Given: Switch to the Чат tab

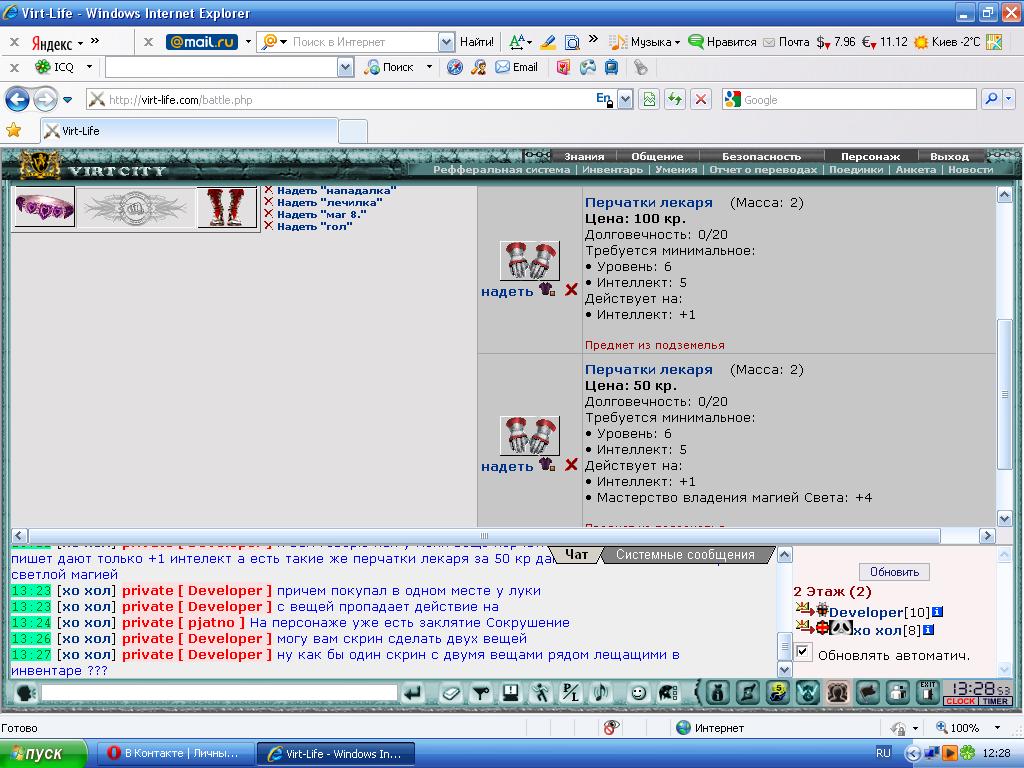Looking at the screenshot, I should point(576,554).
